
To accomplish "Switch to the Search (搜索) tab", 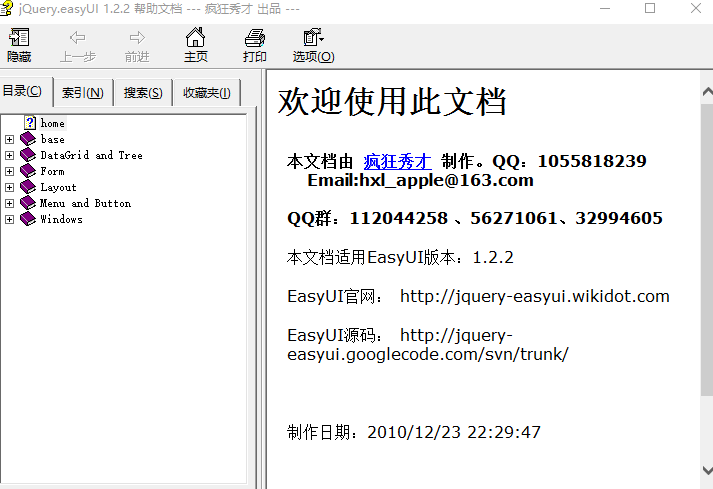I will [143, 93].
